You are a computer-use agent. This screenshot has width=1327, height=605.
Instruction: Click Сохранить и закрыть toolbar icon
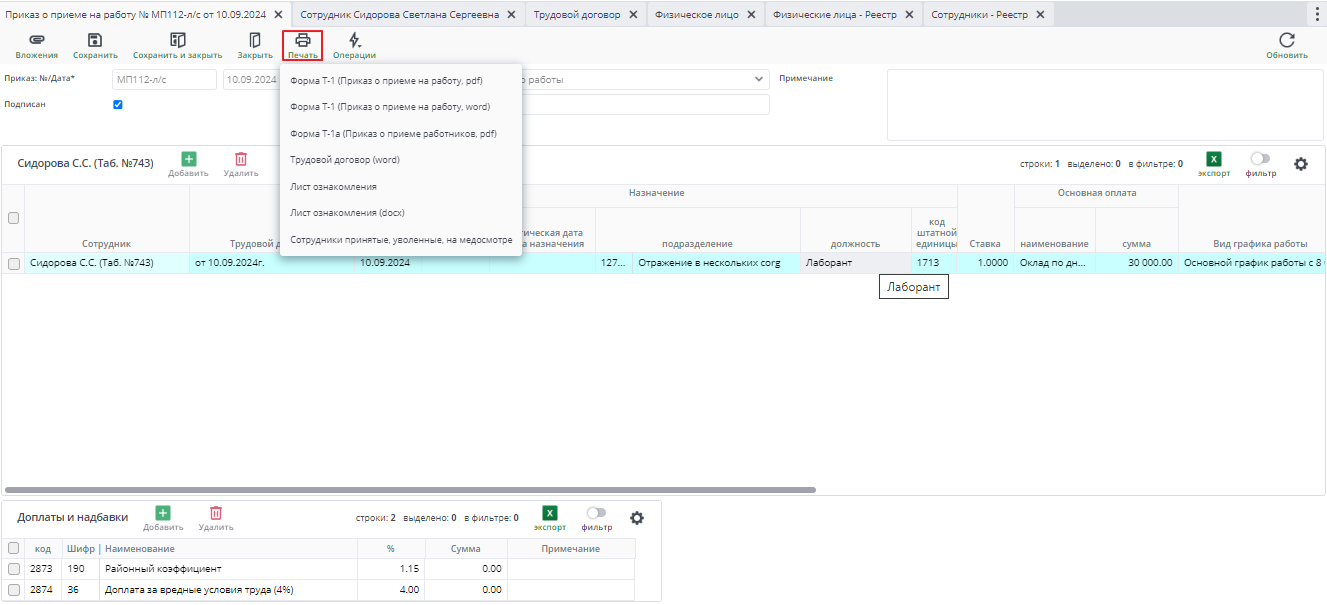tap(177, 41)
